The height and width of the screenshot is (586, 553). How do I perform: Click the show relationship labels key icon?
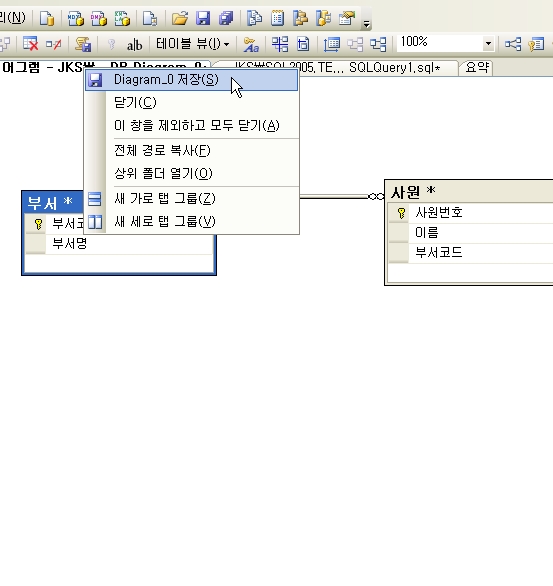(251, 44)
